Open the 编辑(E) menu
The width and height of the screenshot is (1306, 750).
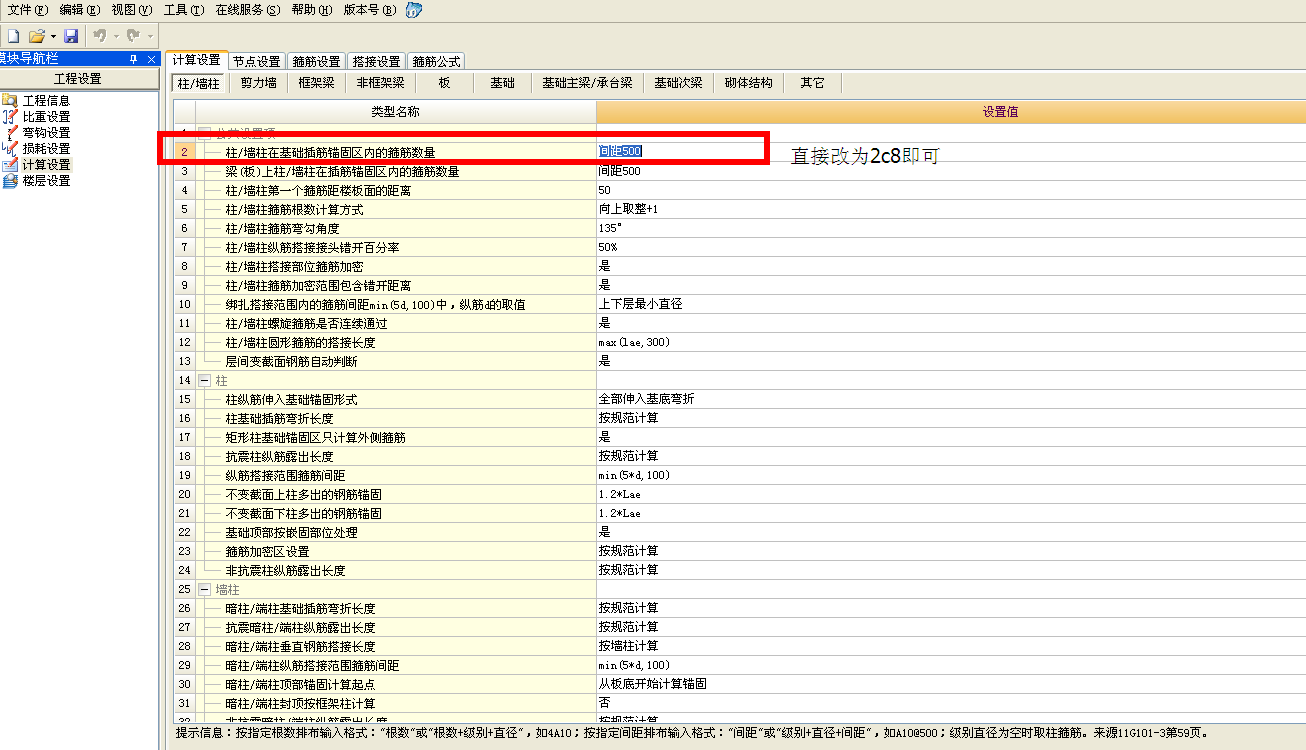click(79, 10)
